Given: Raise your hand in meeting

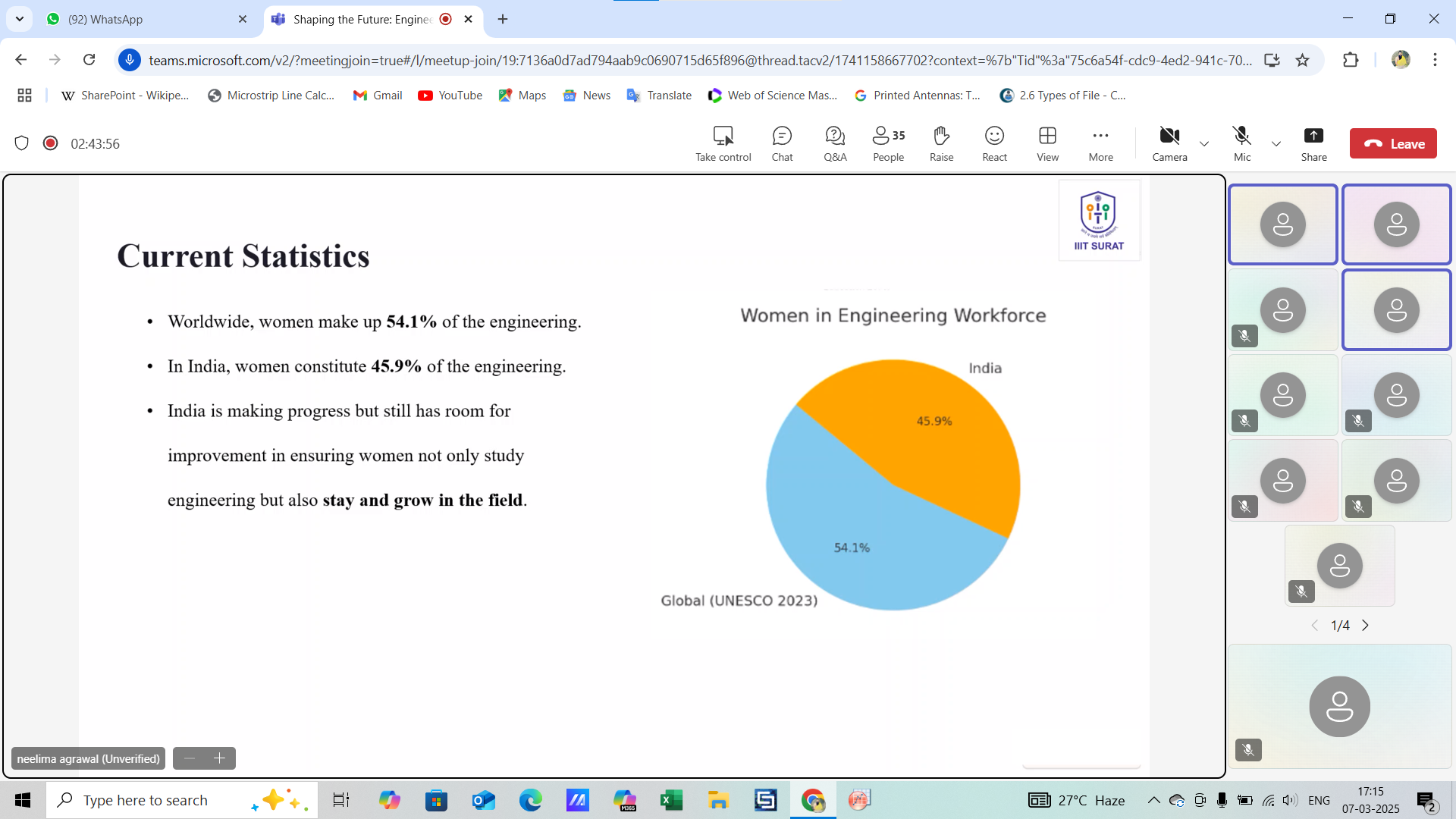Looking at the screenshot, I should pyautogui.click(x=941, y=143).
